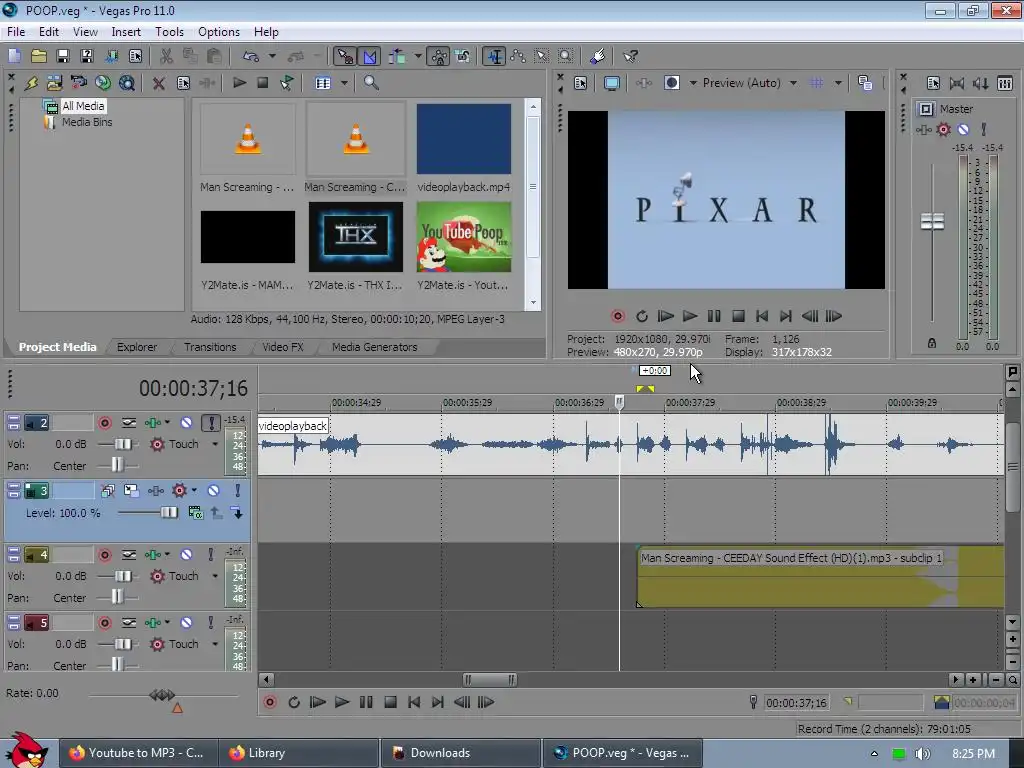Solo audio track 2
This screenshot has height=768, width=1024.
[210, 423]
